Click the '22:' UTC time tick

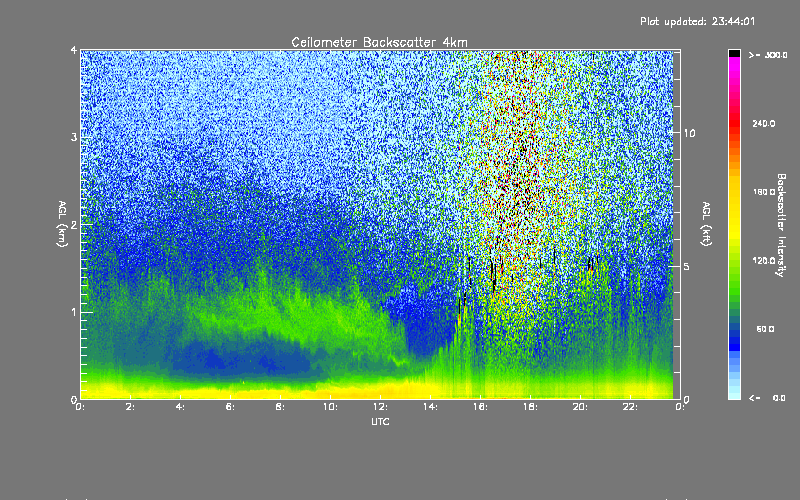click(630, 407)
